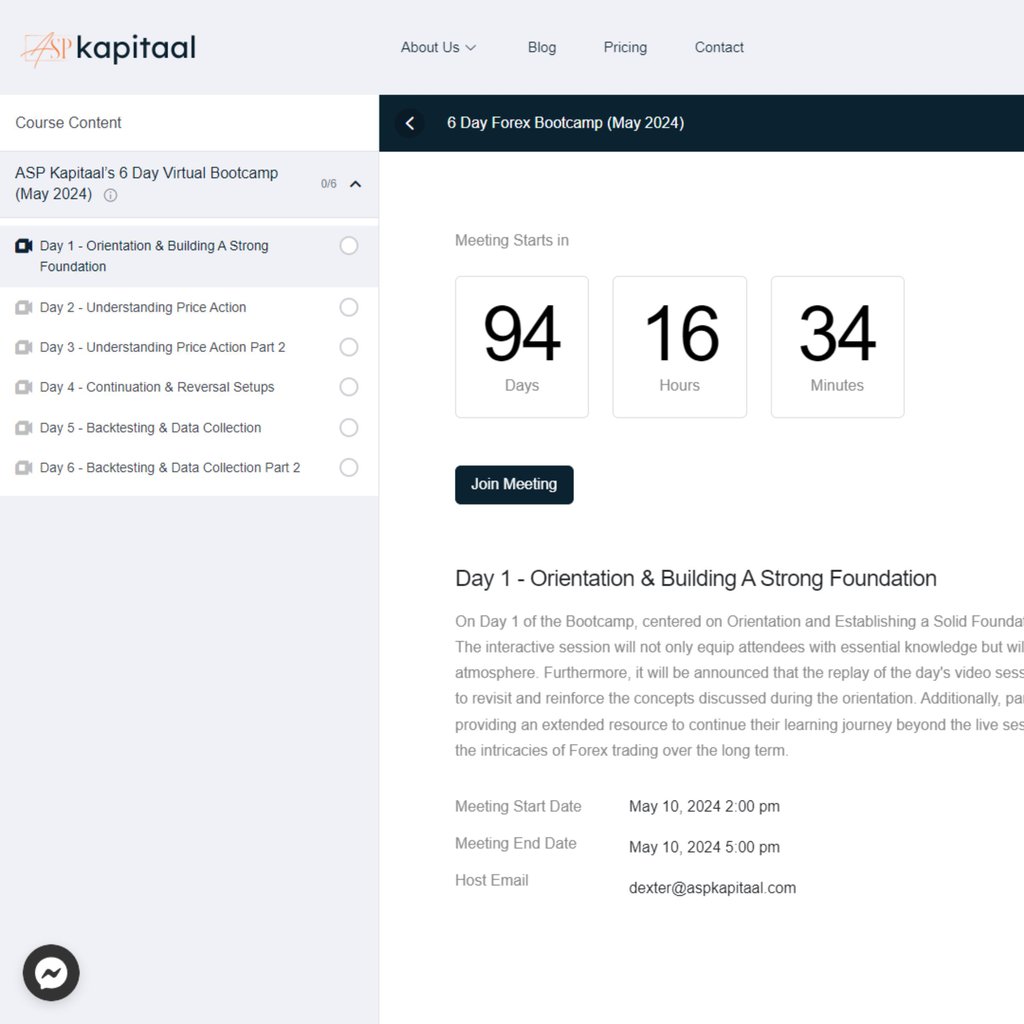Open Day 1 - Orientation & Building A Strong Foundation
Viewport: 1024px width, 1024px height.
[x=154, y=256]
